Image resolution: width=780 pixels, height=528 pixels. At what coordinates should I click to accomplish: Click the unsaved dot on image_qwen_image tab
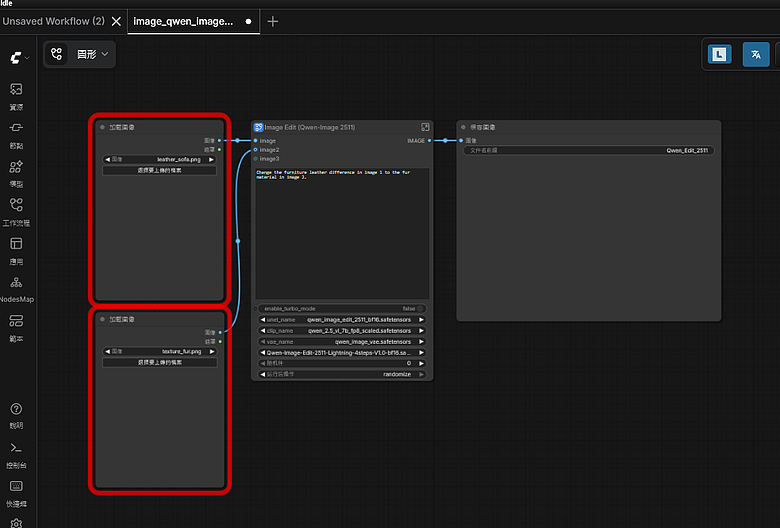(x=248, y=21)
